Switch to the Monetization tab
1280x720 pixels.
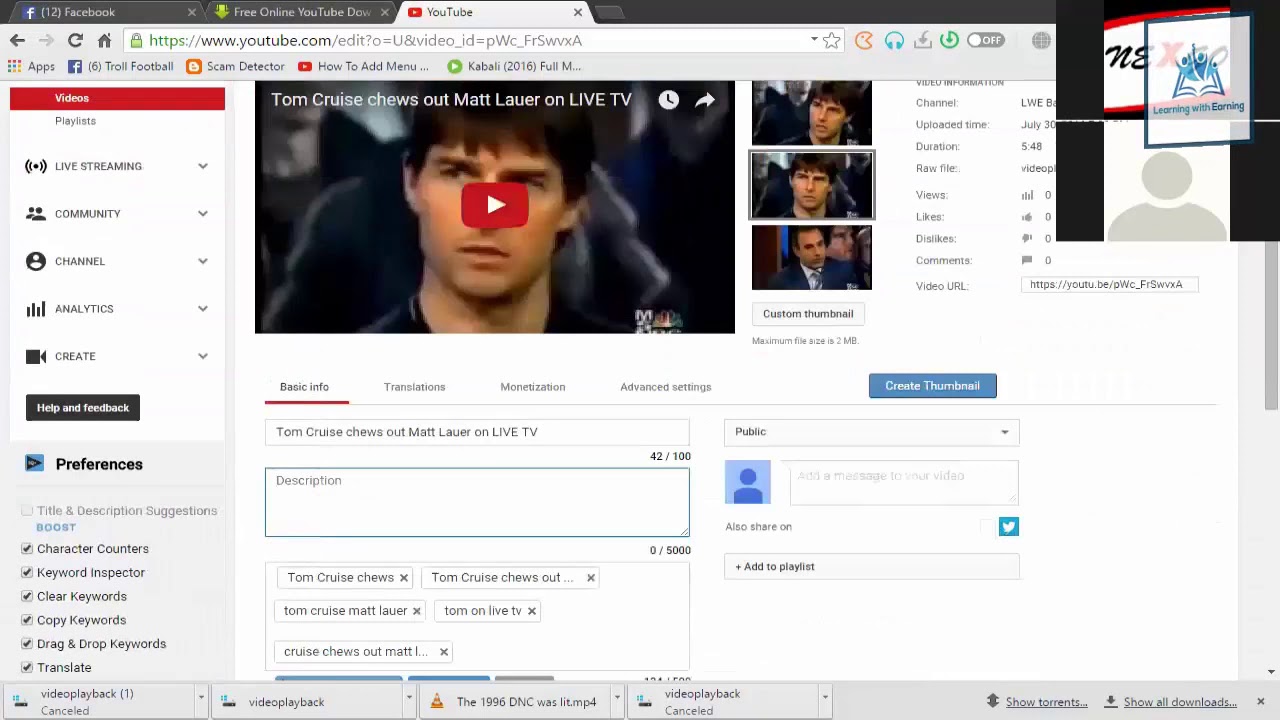532,387
